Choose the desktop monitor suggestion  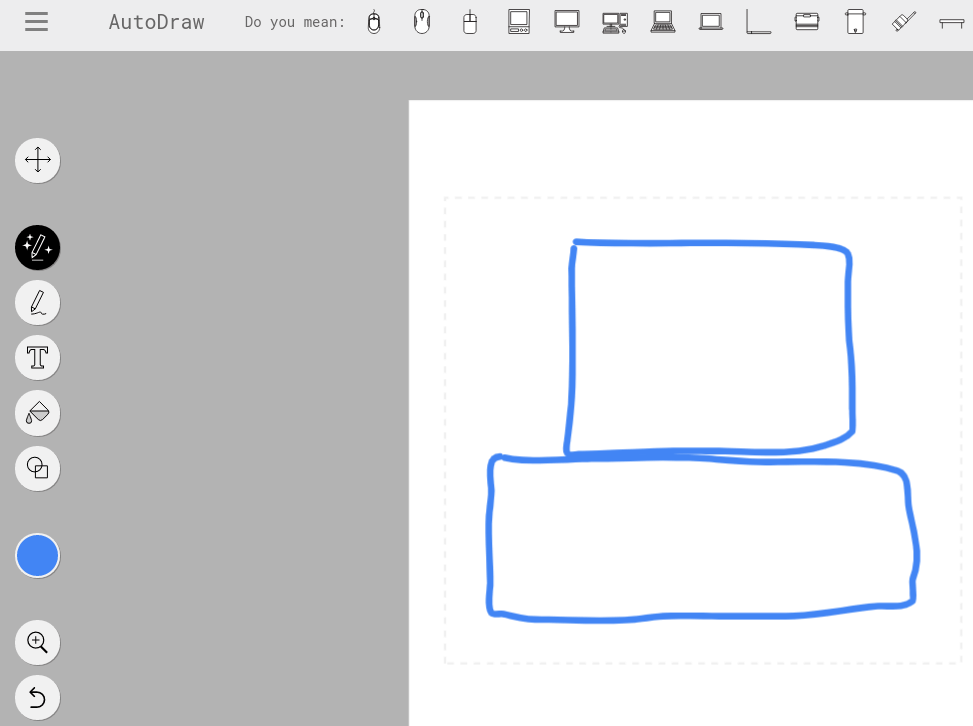pyautogui.click(x=567, y=22)
